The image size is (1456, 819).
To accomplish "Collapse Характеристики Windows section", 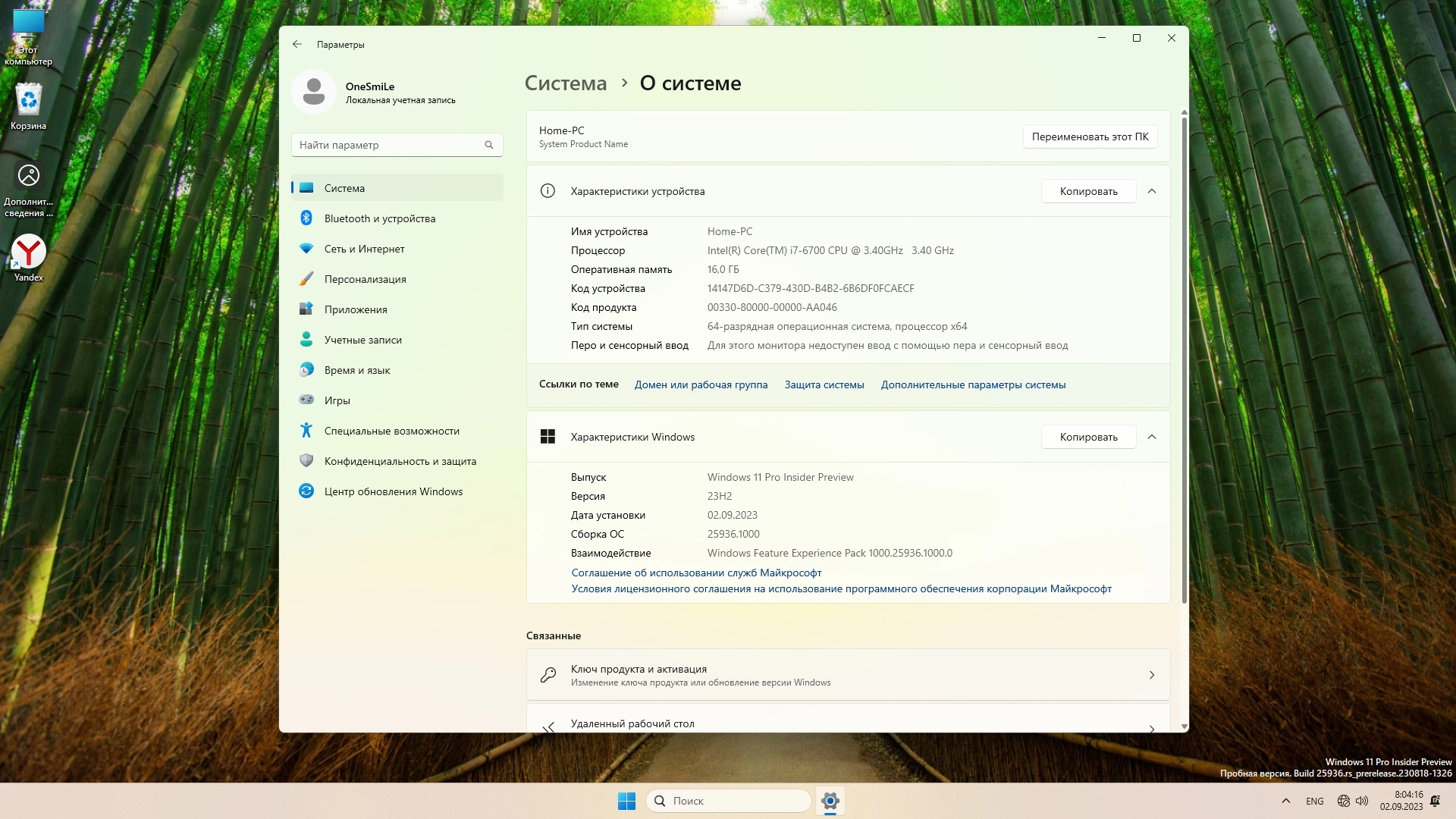I will coord(1151,437).
